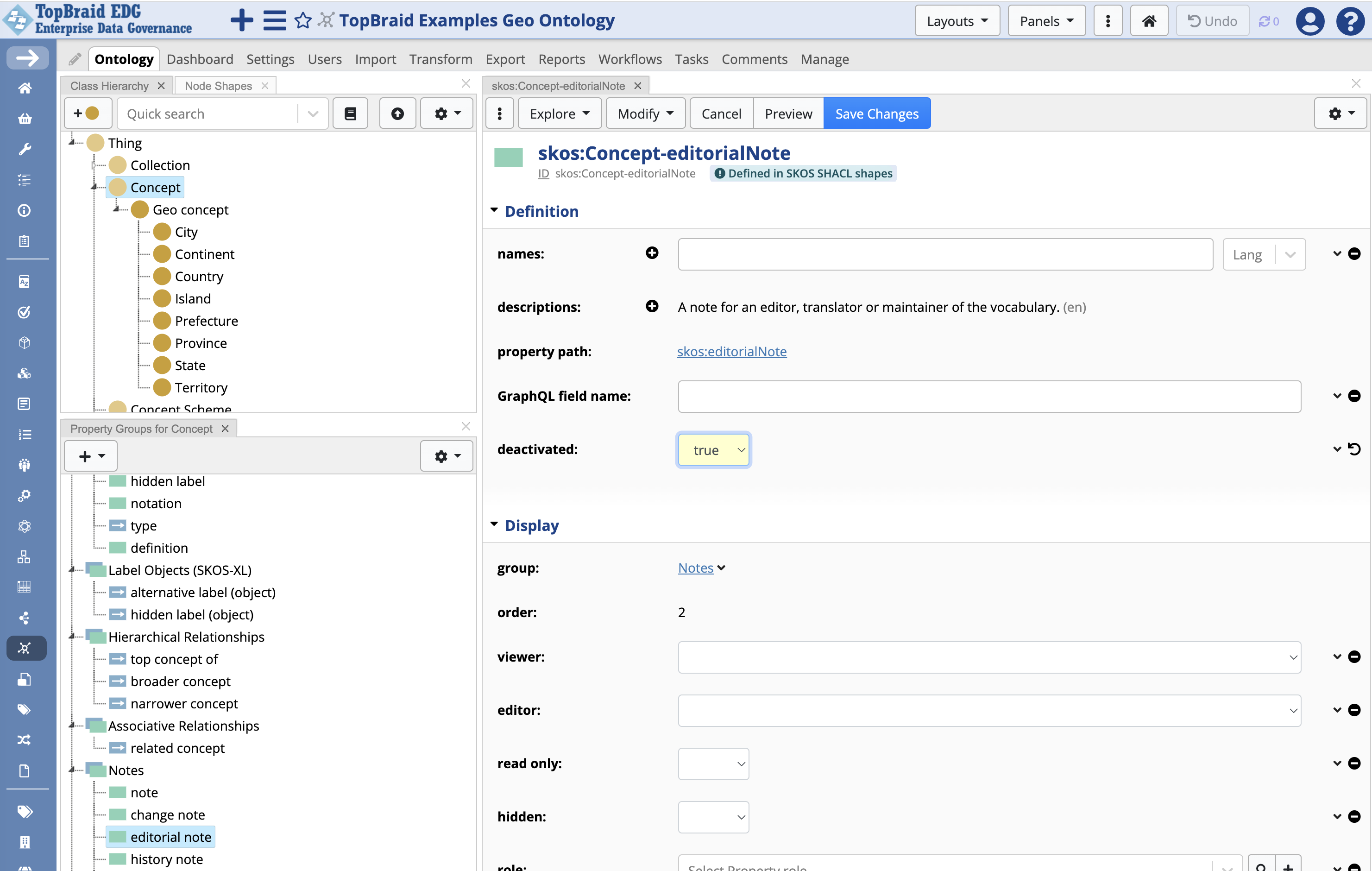This screenshot has width=1372, height=871.
Task: Click the header three-dot more options button
Action: click(x=1108, y=21)
